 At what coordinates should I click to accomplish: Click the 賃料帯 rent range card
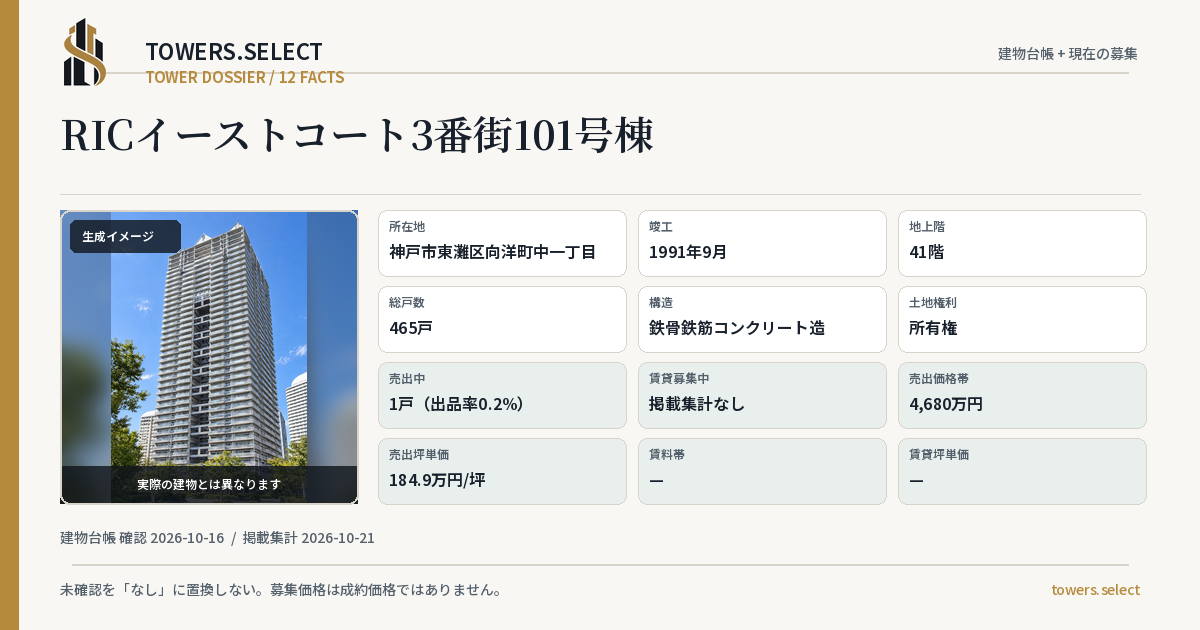tap(762, 471)
